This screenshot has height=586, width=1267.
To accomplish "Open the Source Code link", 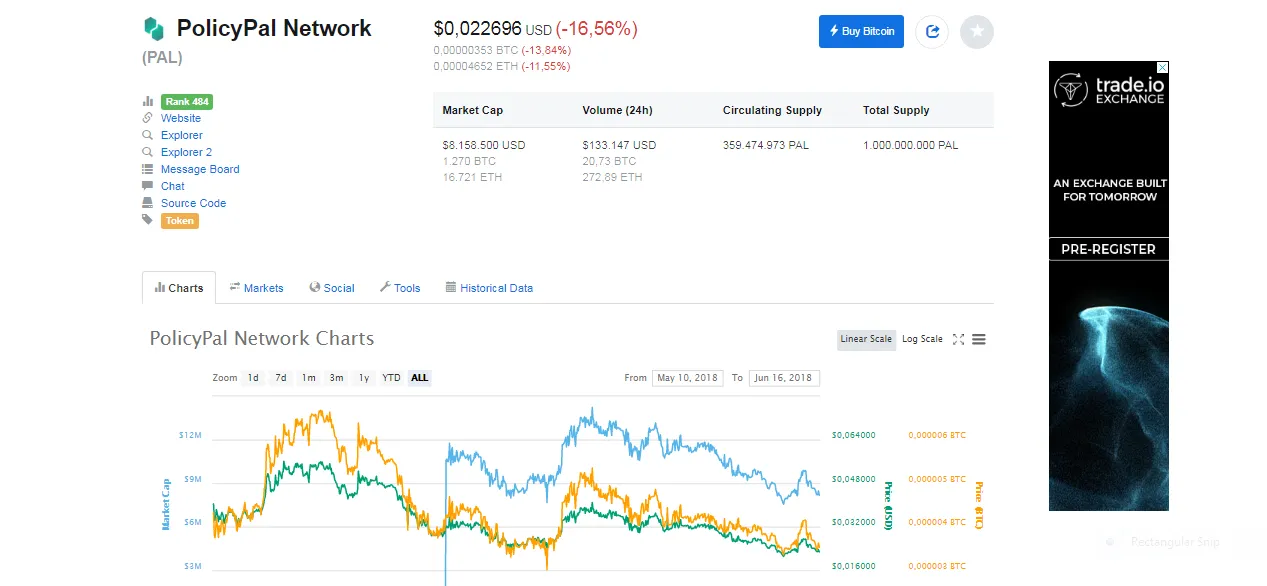I will pos(194,203).
